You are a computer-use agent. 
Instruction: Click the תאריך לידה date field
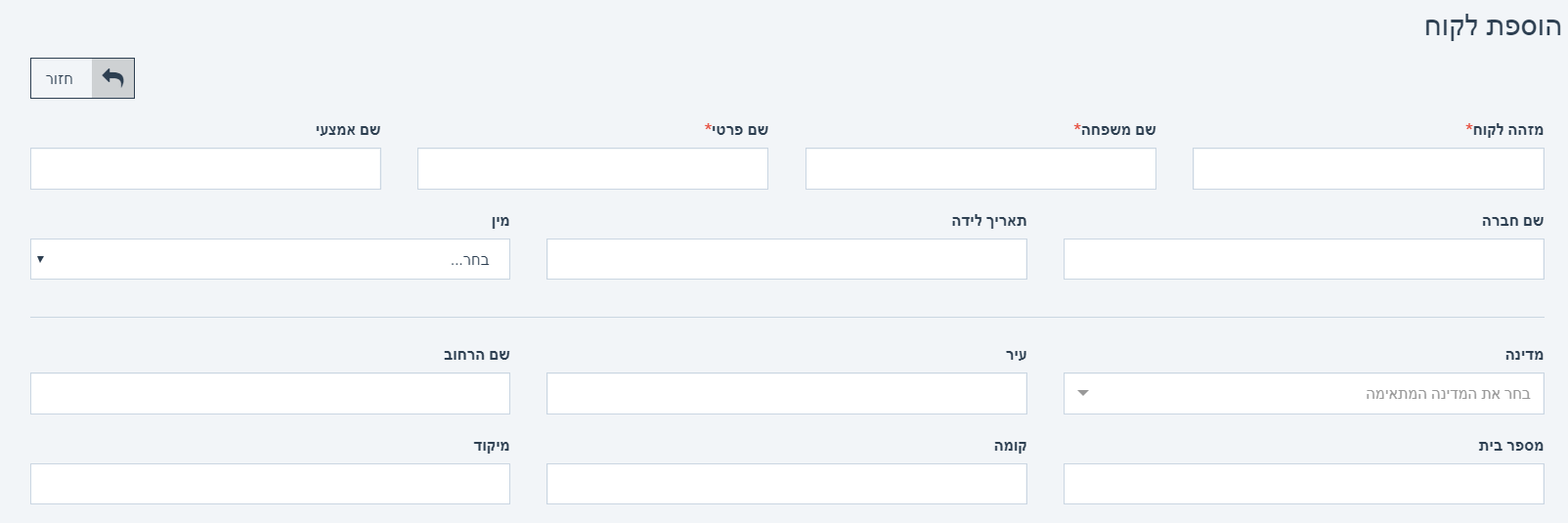point(787,259)
